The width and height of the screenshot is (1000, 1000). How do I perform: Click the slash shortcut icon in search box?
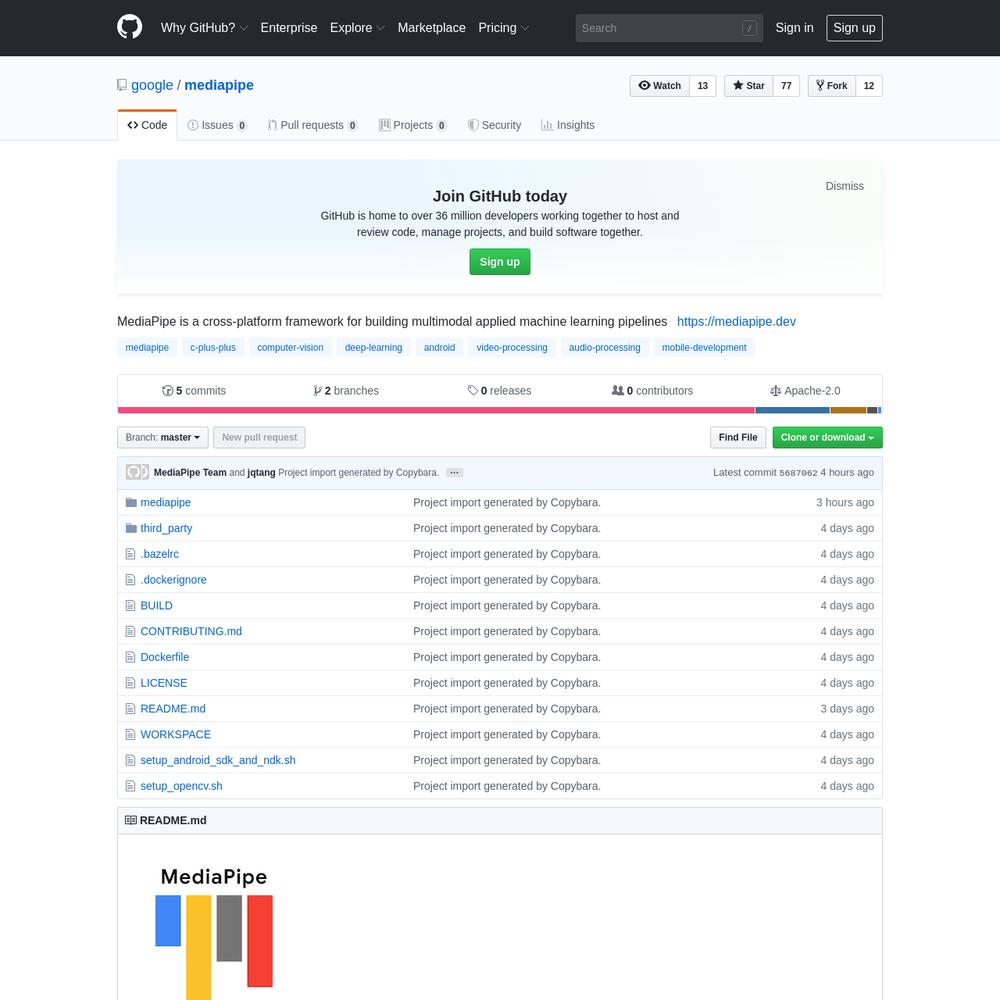click(749, 28)
